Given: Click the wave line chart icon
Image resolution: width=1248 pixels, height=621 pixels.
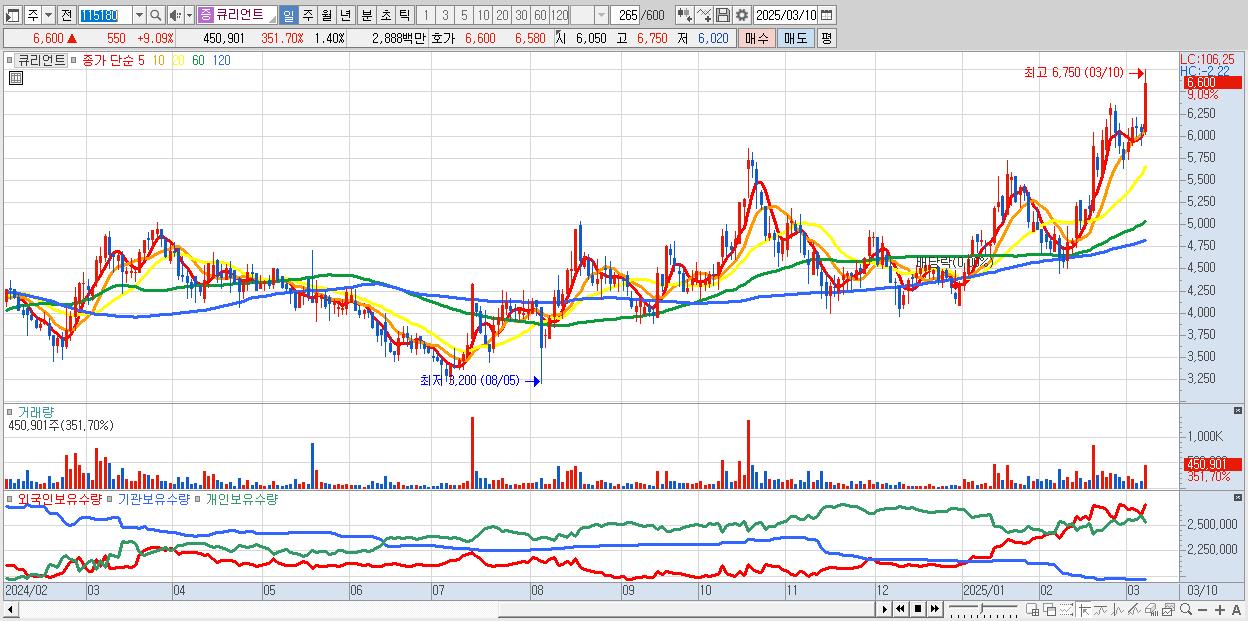Looking at the screenshot, I should pos(1101,609).
